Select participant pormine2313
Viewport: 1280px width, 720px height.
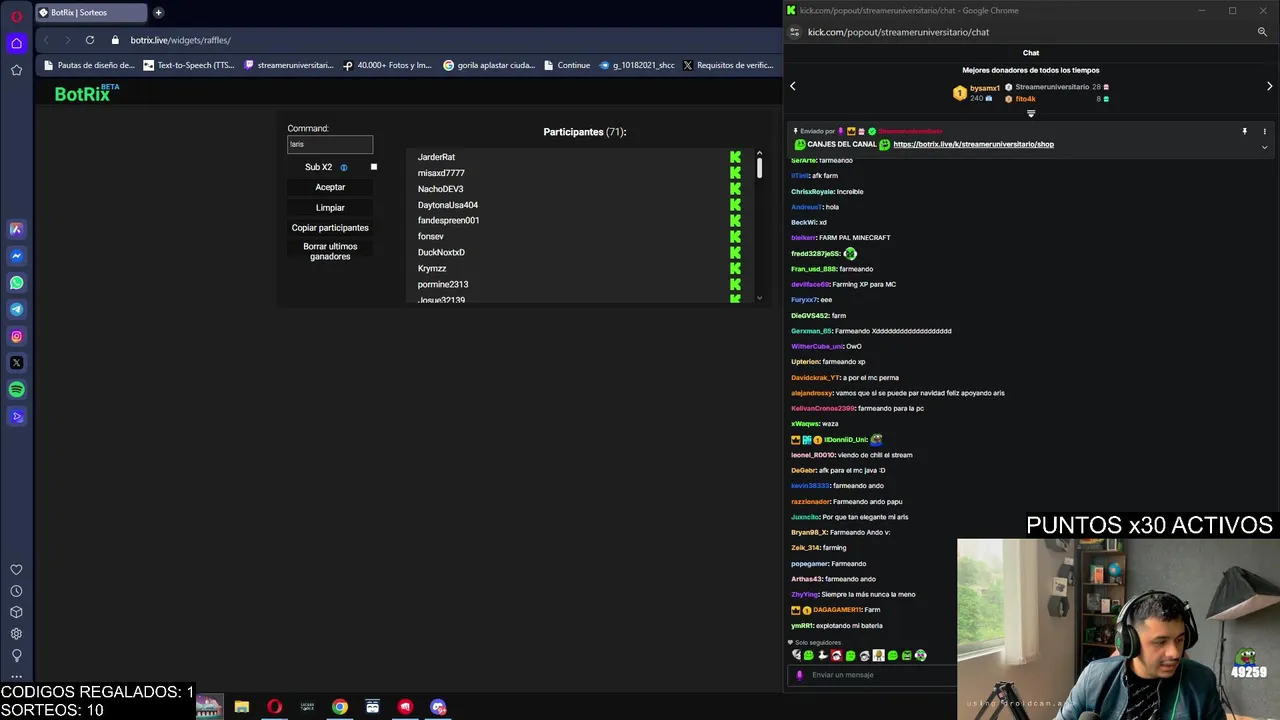tap(443, 285)
